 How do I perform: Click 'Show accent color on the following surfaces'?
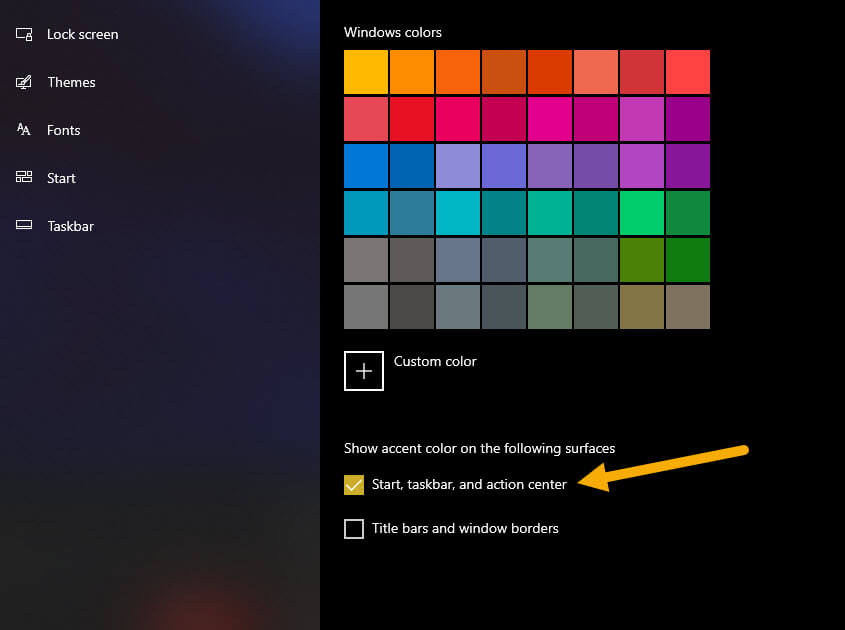(480, 448)
